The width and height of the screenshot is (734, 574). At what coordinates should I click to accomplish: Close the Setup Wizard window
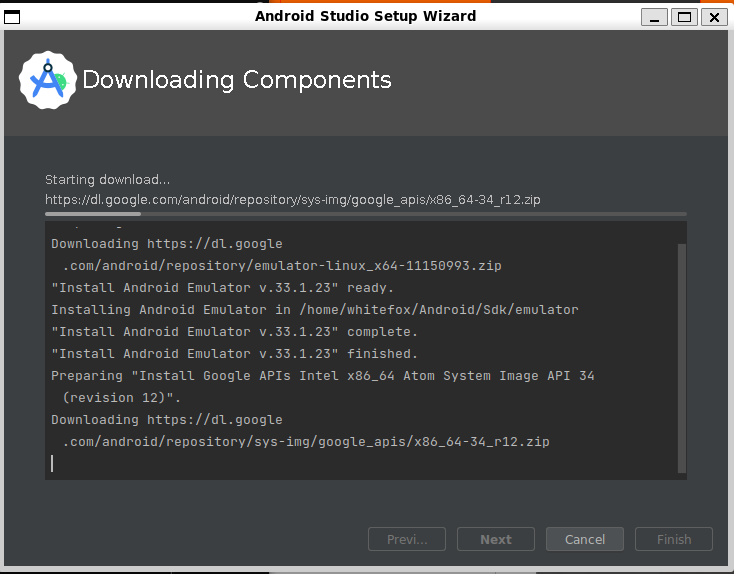[x=714, y=17]
